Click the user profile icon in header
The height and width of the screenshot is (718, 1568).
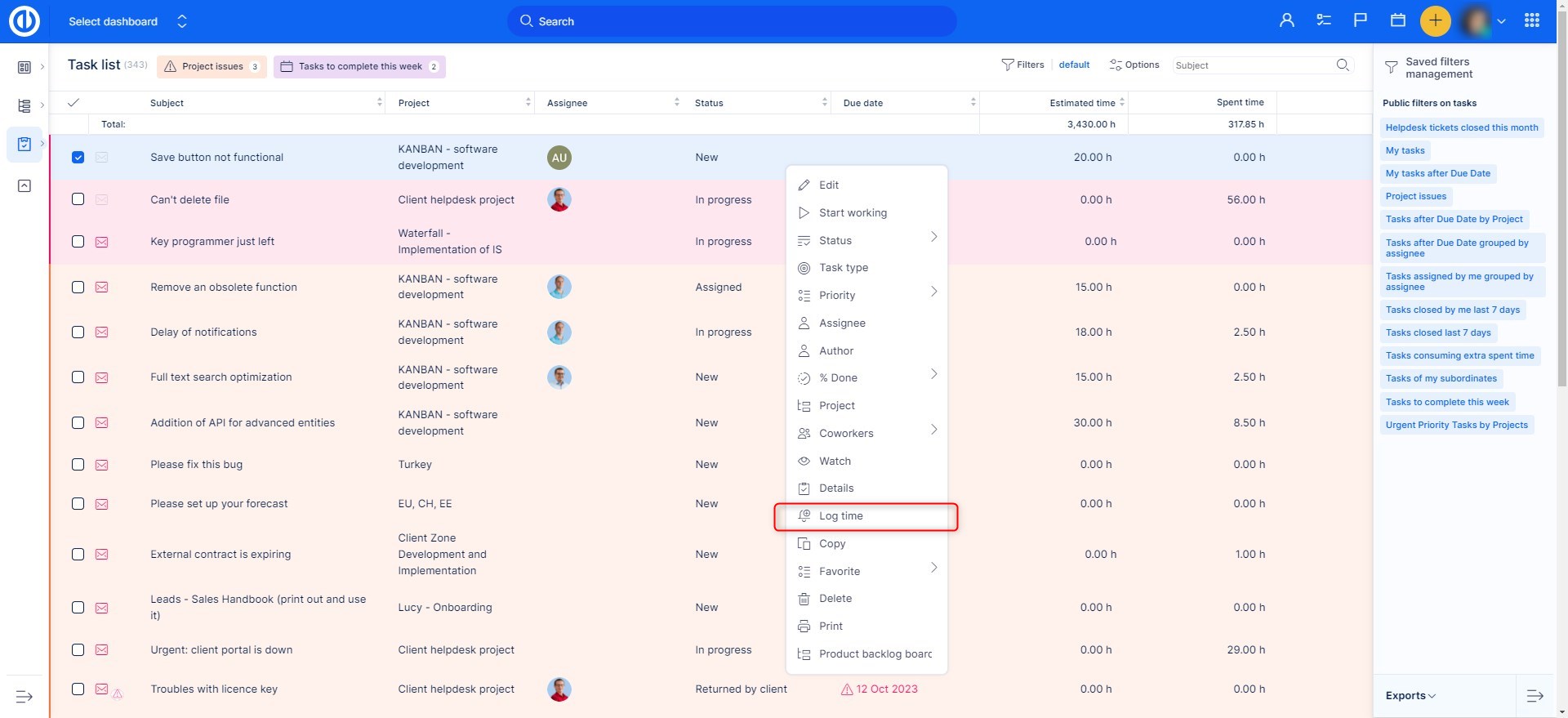pyautogui.click(x=1286, y=21)
